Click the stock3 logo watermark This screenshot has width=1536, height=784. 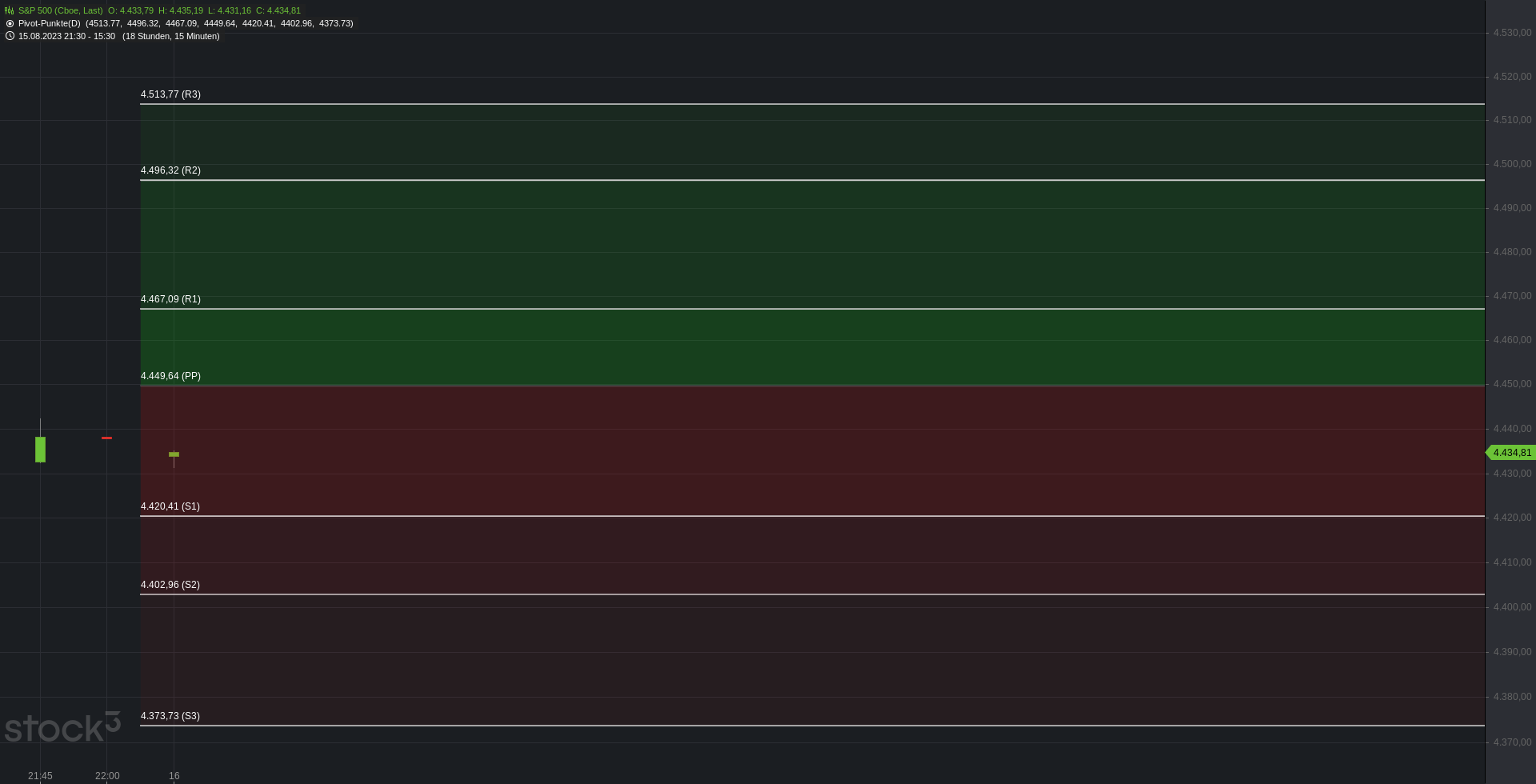62,727
